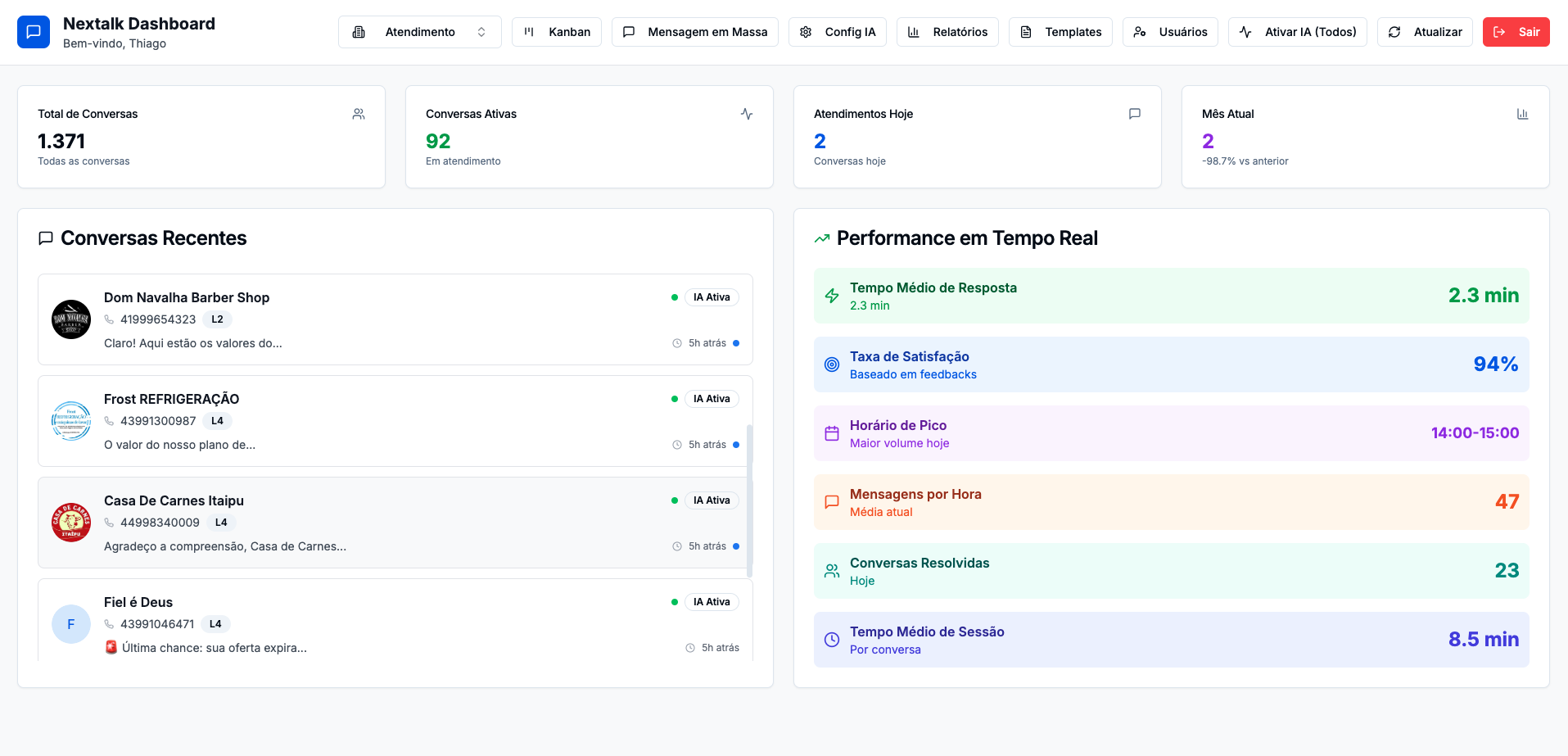The height and width of the screenshot is (756, 1568).
Task: Expand the Fiel é Deus conversation entry
Action: pos(394,623)
